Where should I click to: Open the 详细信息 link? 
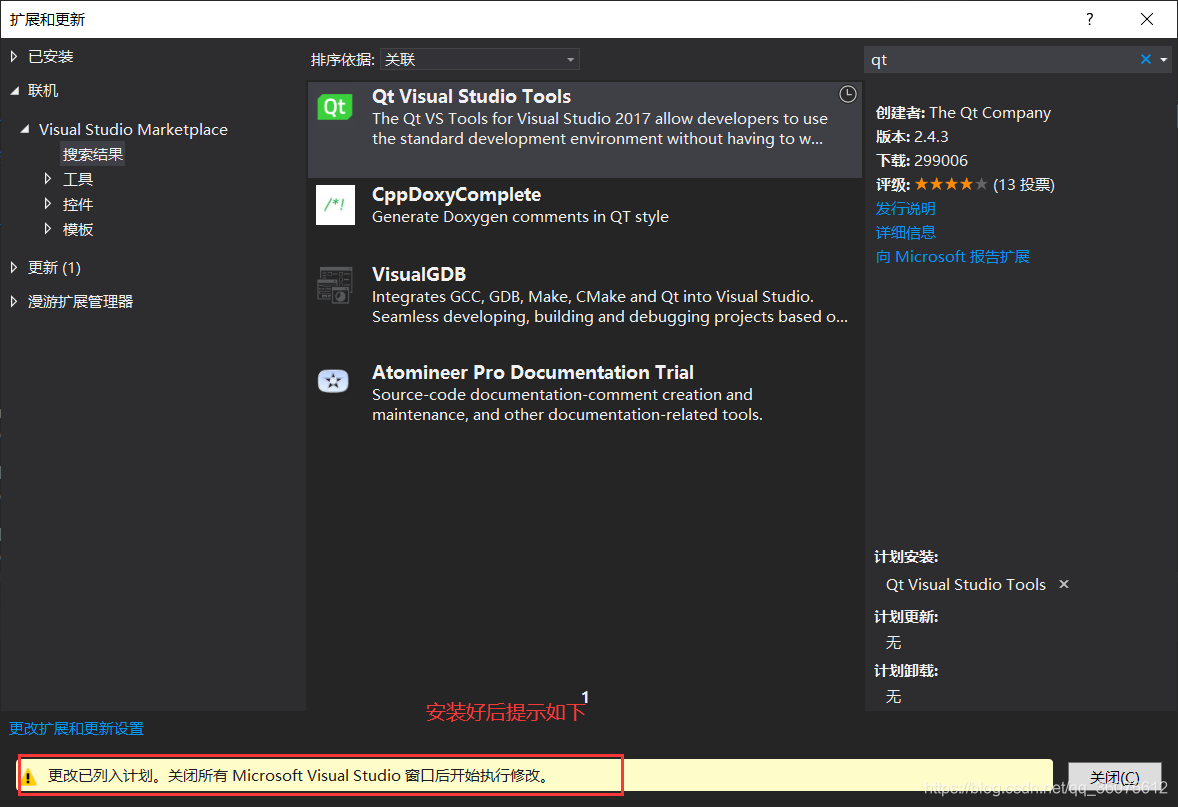click(905, 232)
